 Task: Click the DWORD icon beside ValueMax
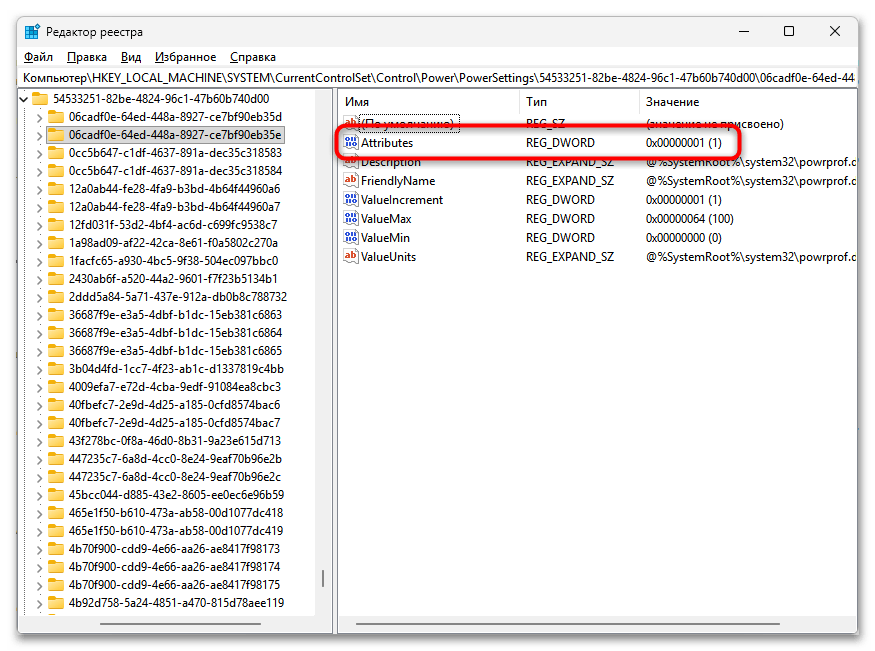350,218
